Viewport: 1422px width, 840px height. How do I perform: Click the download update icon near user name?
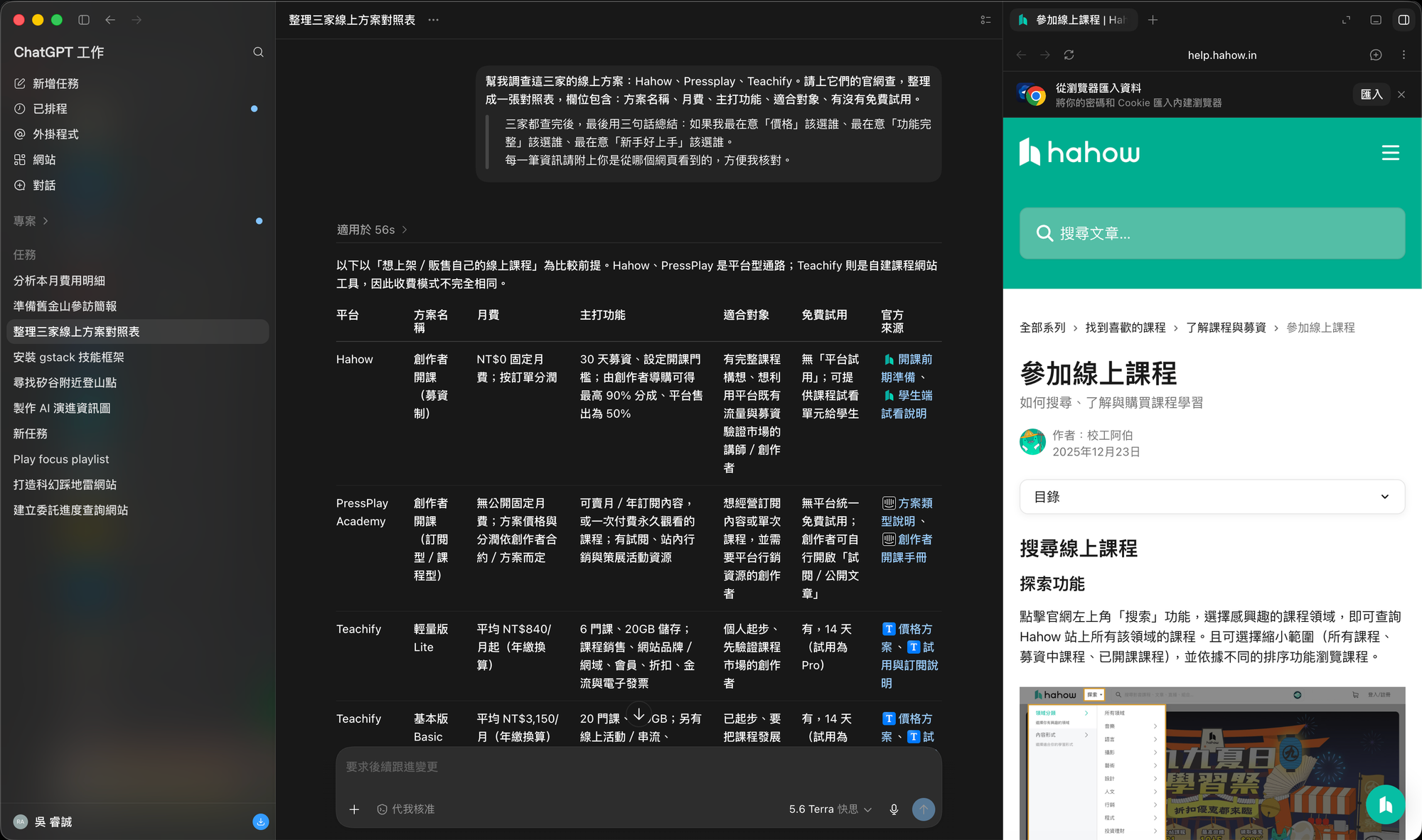click(x=261, y=822)
